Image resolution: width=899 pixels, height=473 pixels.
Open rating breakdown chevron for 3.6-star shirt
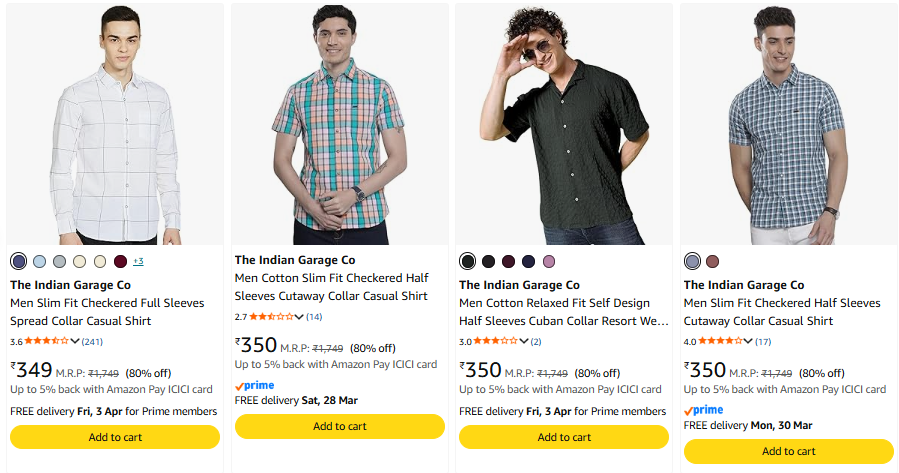point(76,341)
